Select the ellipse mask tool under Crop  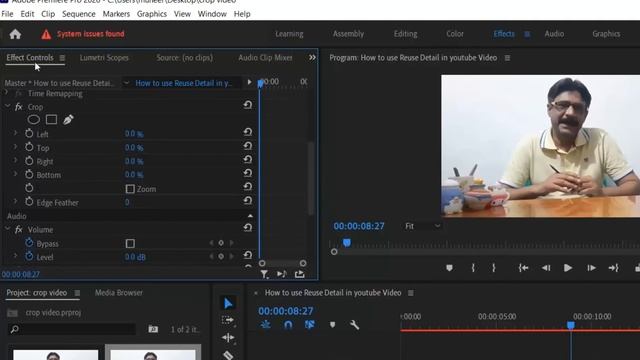(x=33, y=120)
